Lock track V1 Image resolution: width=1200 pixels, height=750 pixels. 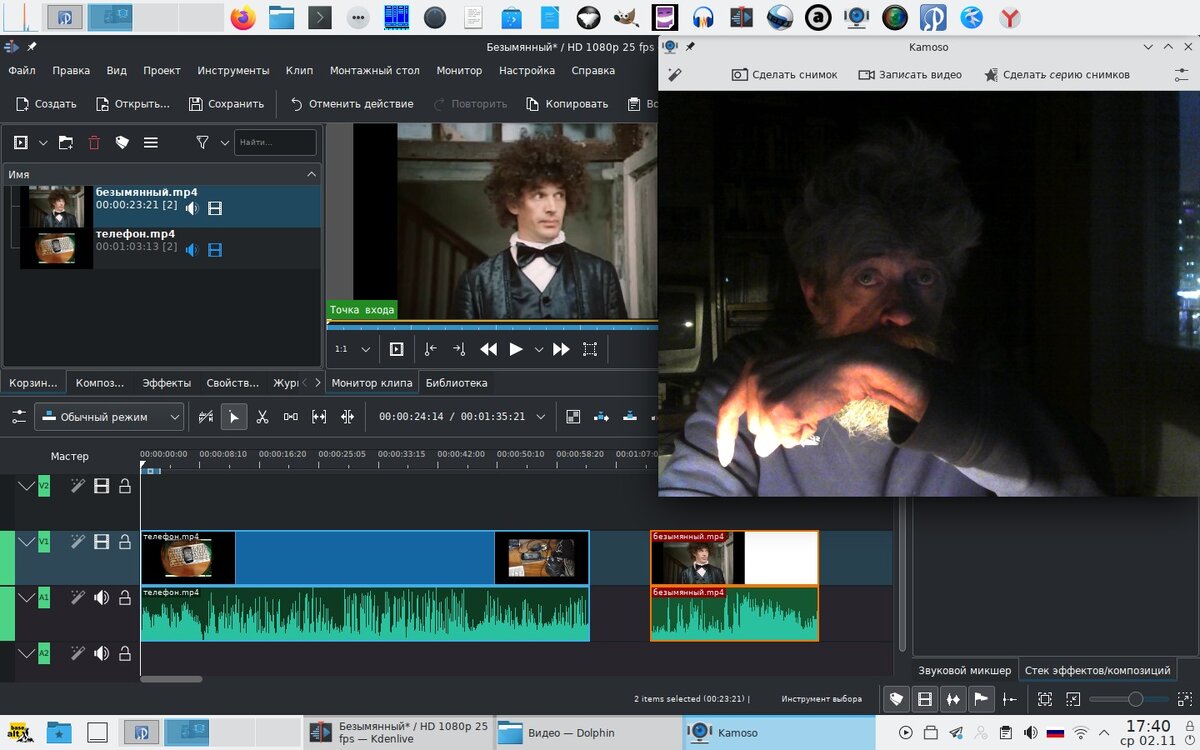[x=125, y=541]
